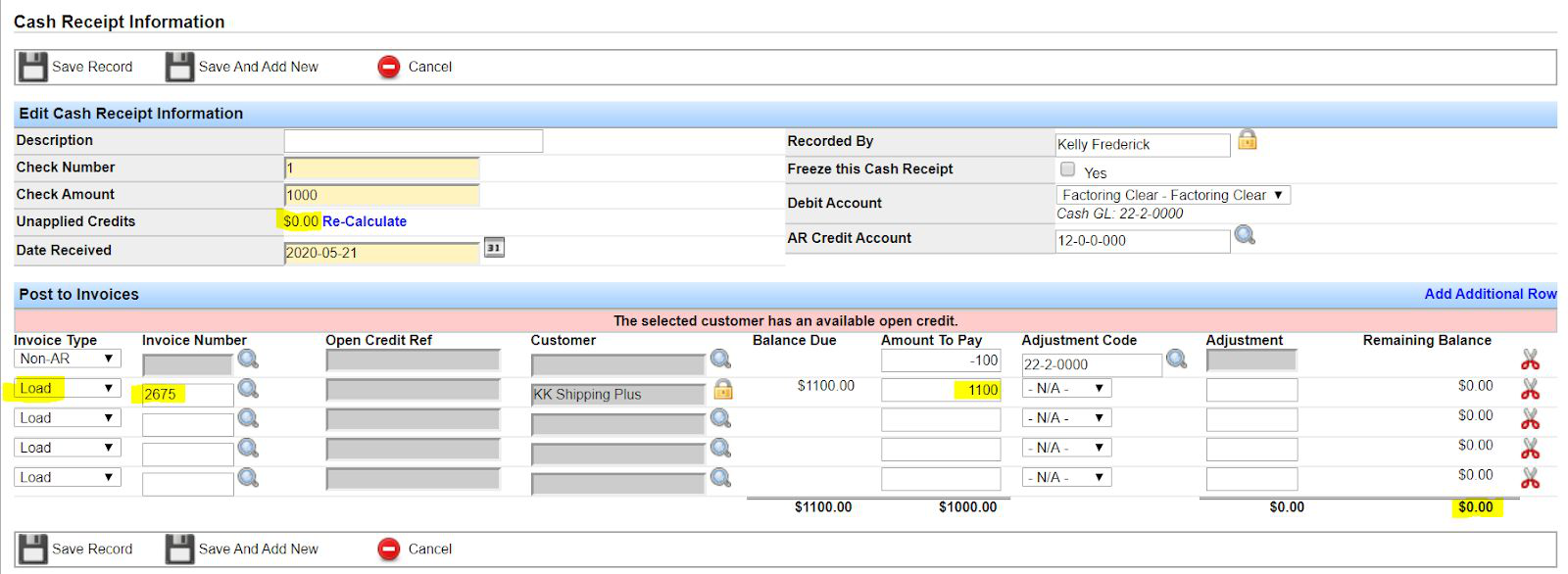Screen dimensions: 1568x574
Task: Open invoice number lookup for invoice 2675
Action: [x=248, y=389]
